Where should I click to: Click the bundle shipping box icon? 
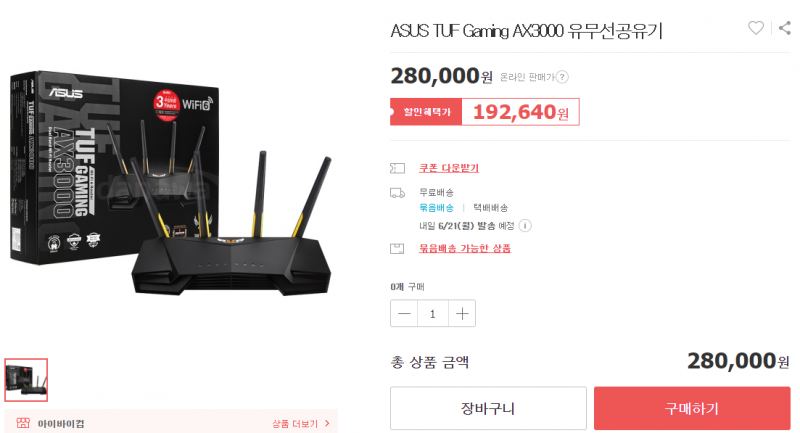click(397, 248)
